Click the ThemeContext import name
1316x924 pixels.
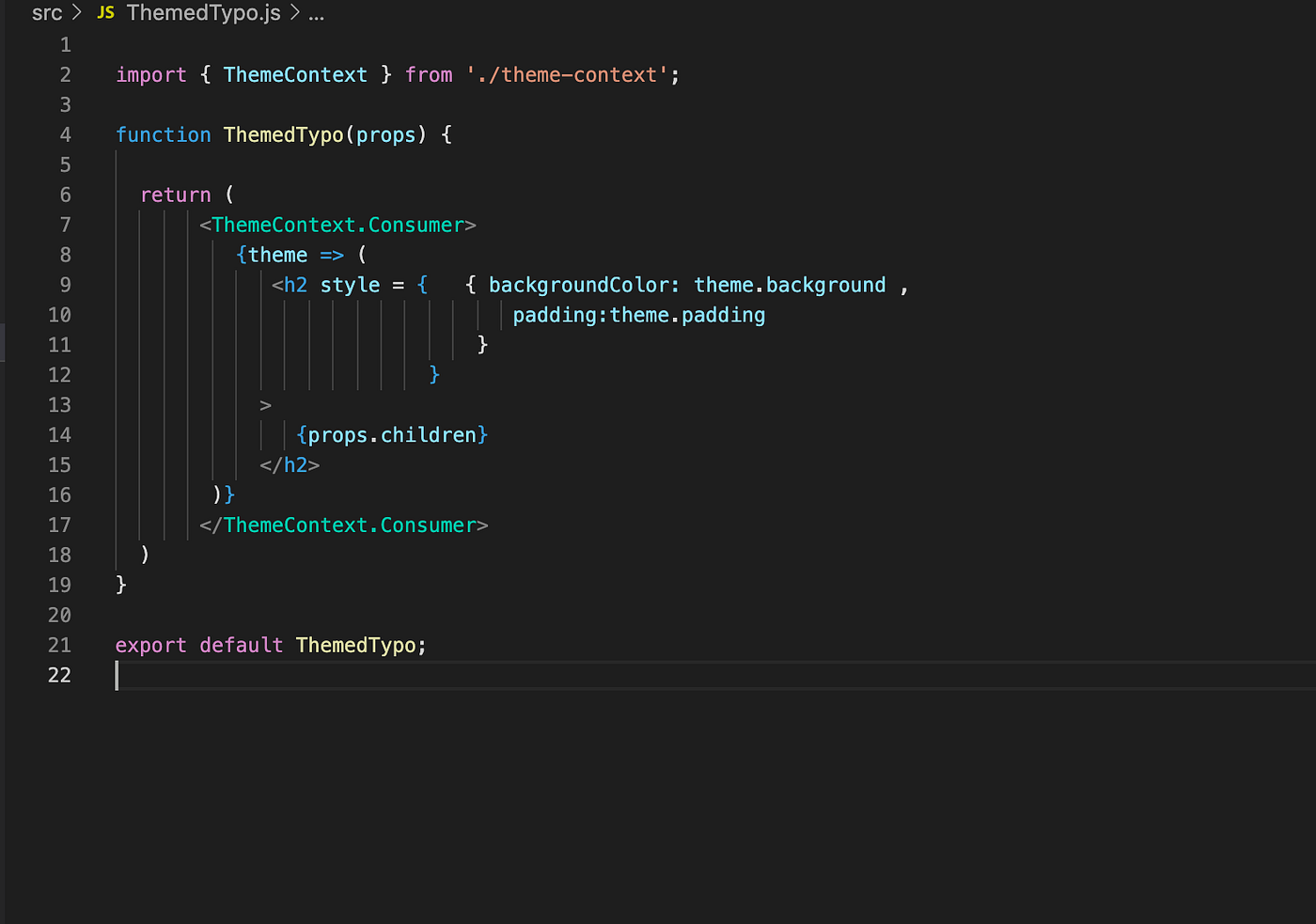click(x=295, y=74)
